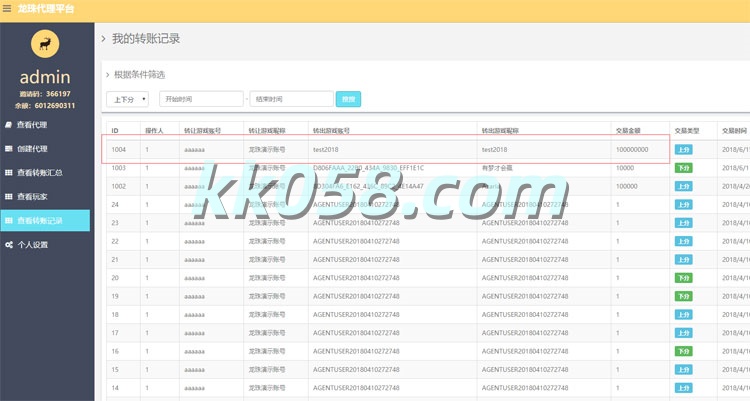Click the admin deer avatar
Image resolution: width=750 pixels, height=401 pixels.
[45, 45]
